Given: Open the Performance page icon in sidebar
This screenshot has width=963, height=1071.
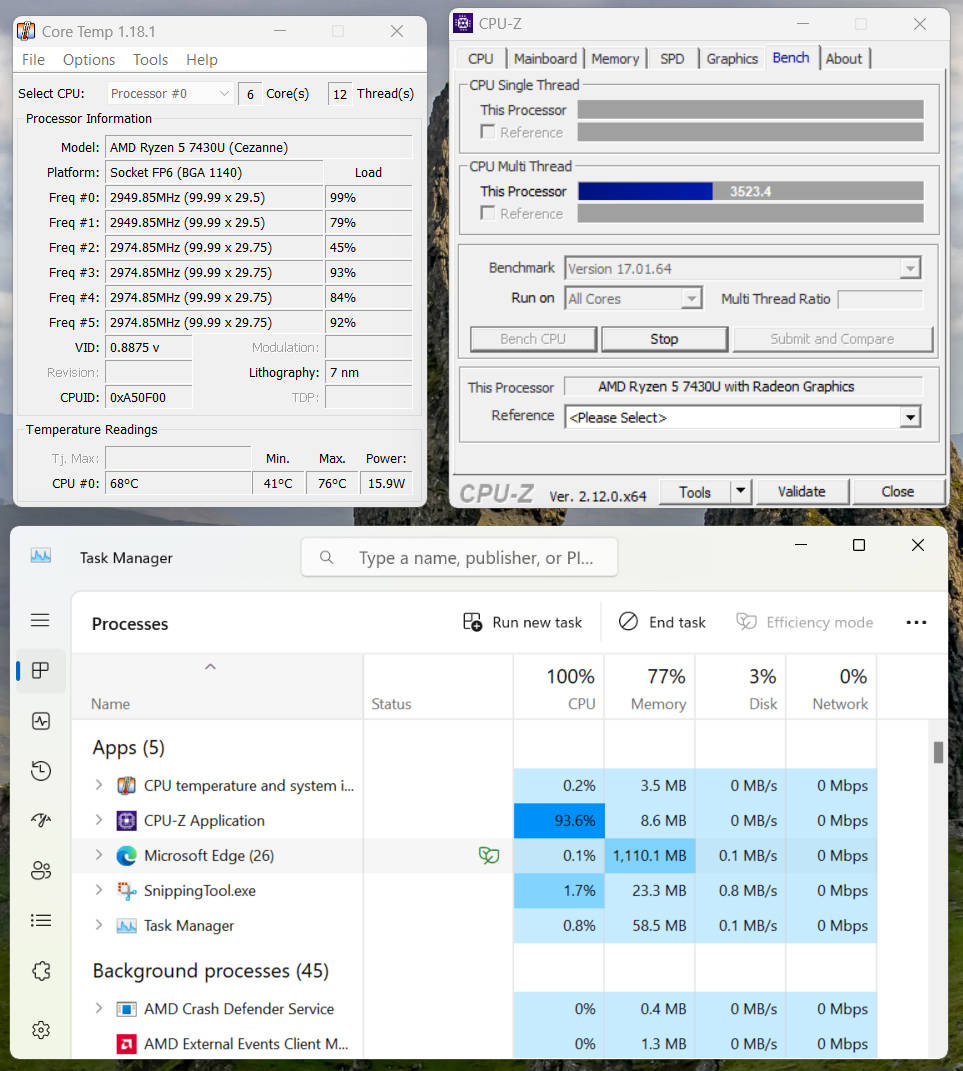Looking at the screenshot, I should coord(41,721).
